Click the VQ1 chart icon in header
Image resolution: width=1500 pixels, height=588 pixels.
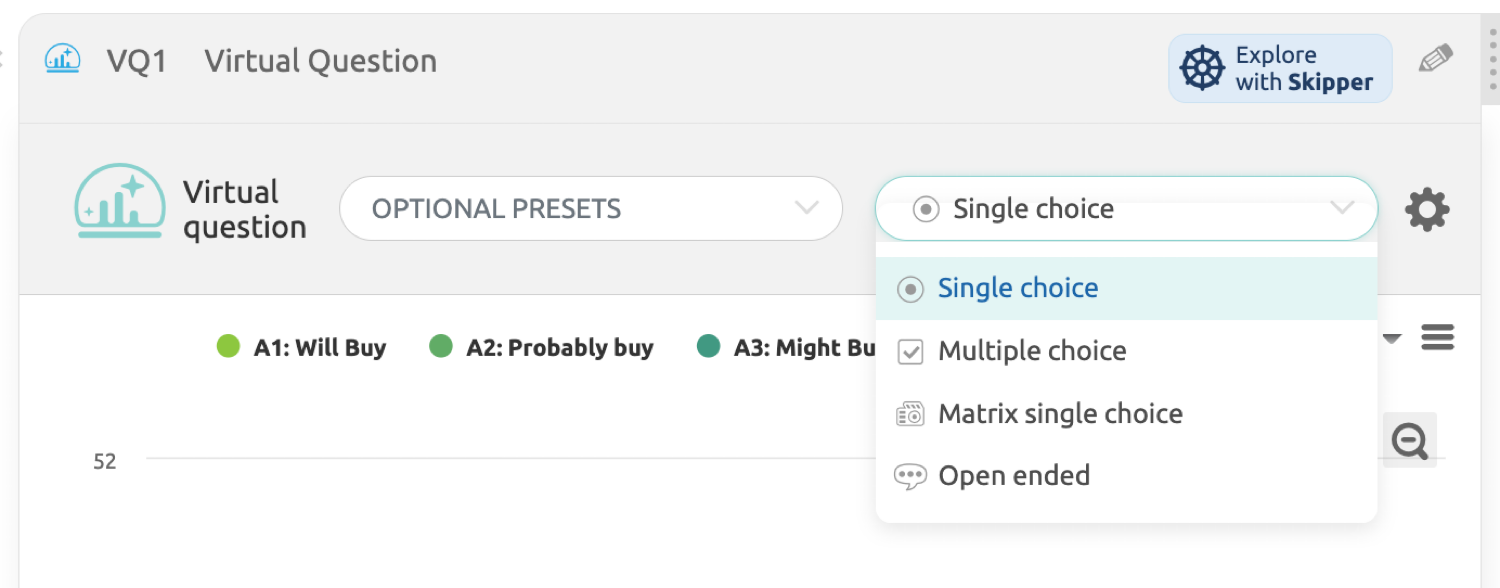63,60
